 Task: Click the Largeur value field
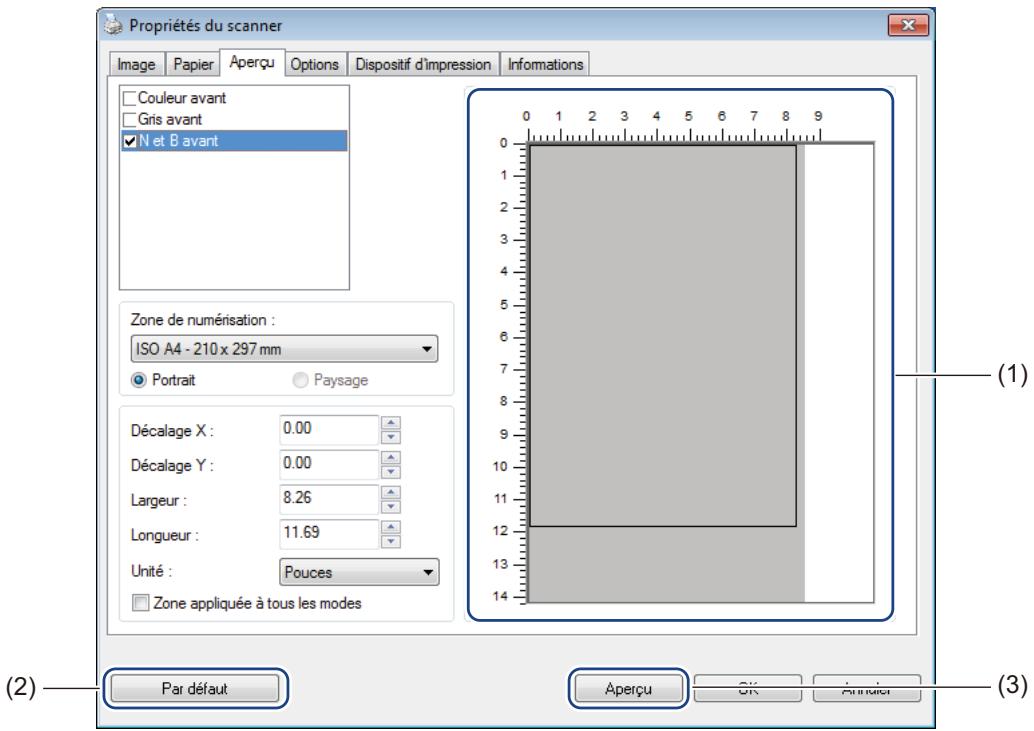click(x=328, y=499)
